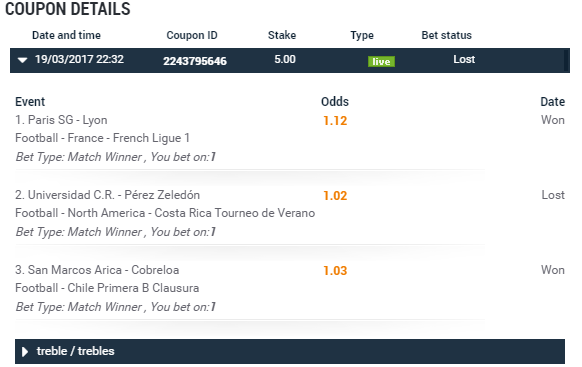
Task: Click the 1.03 odds value
Action: 335,271
